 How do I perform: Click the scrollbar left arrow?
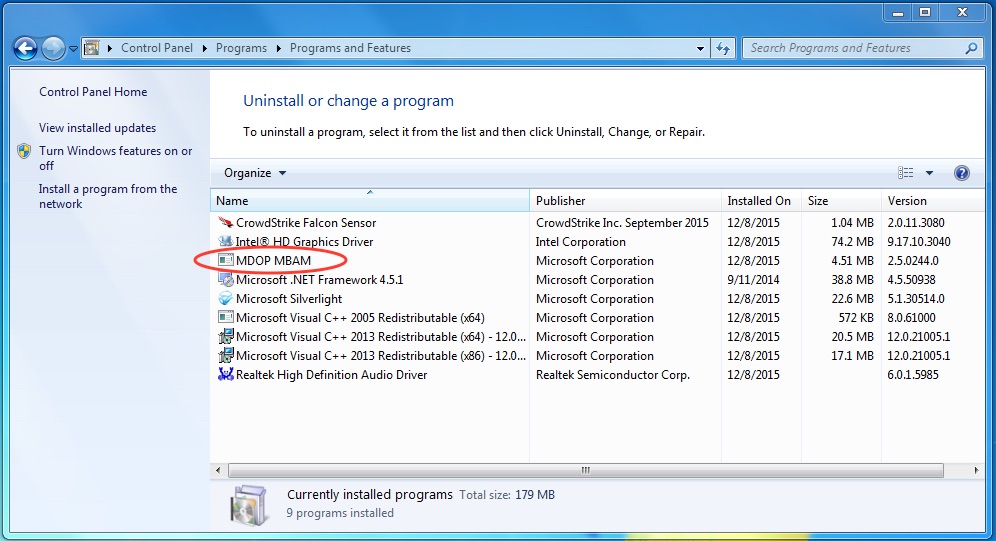pyautogui.click(x=219, y=471)
